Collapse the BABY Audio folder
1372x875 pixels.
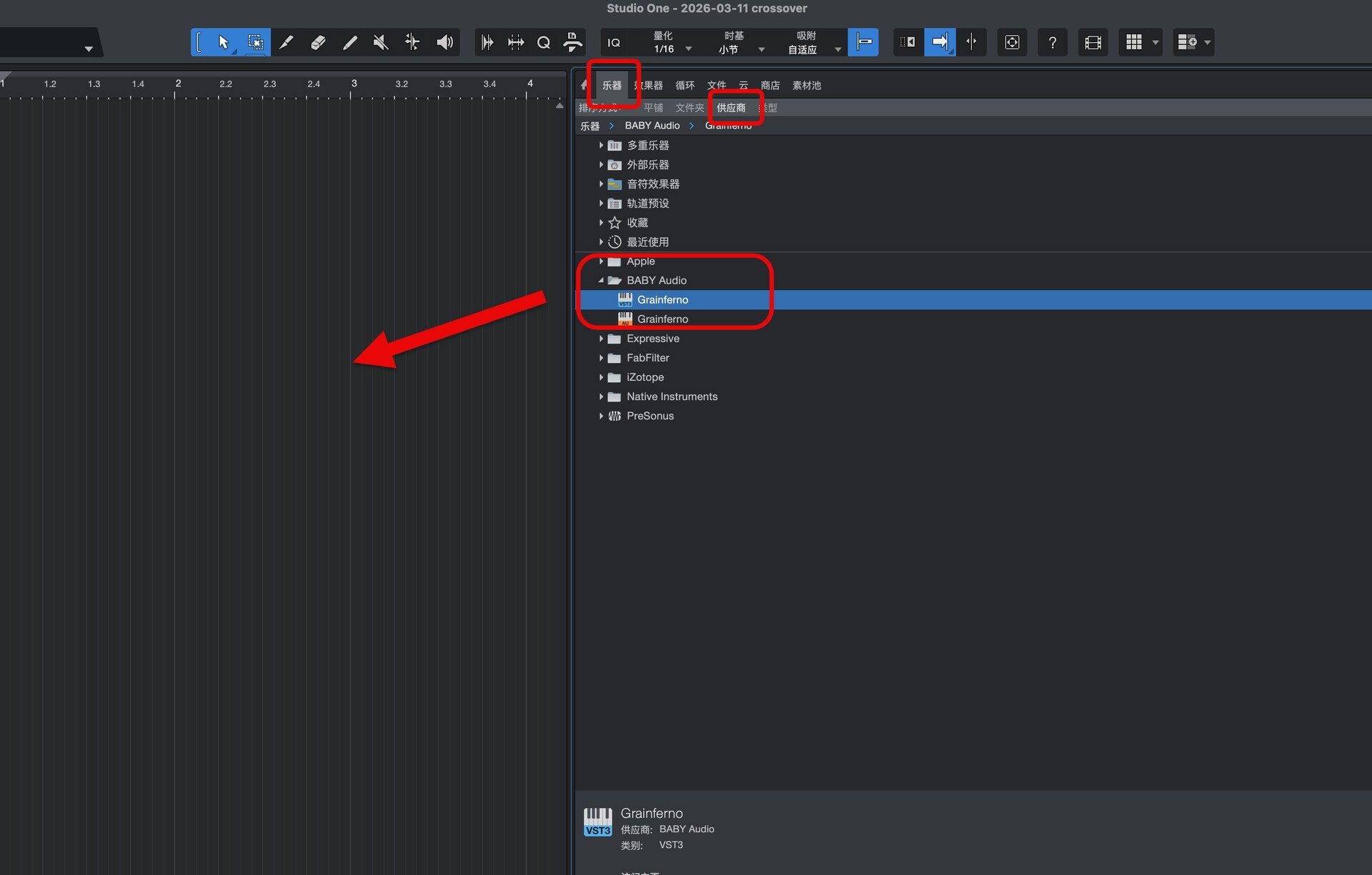coord(601,280)
